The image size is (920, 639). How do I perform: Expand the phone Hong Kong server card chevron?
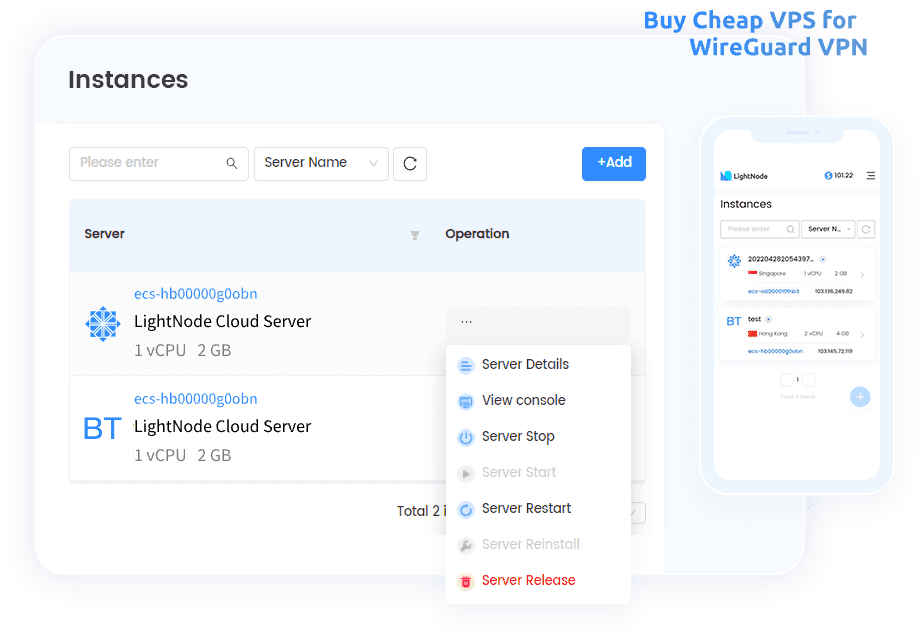(x=862, y=335)
